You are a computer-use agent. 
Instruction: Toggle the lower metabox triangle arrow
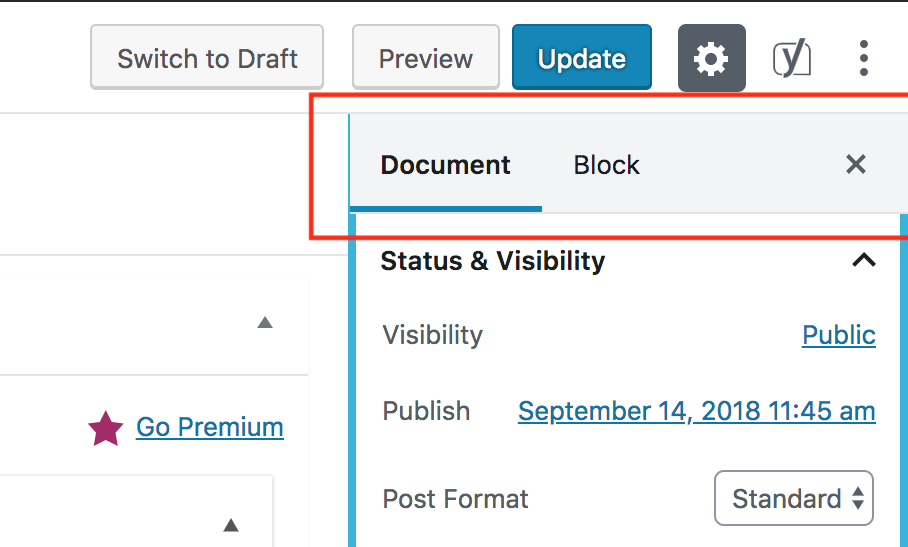(x=231, y=524)
